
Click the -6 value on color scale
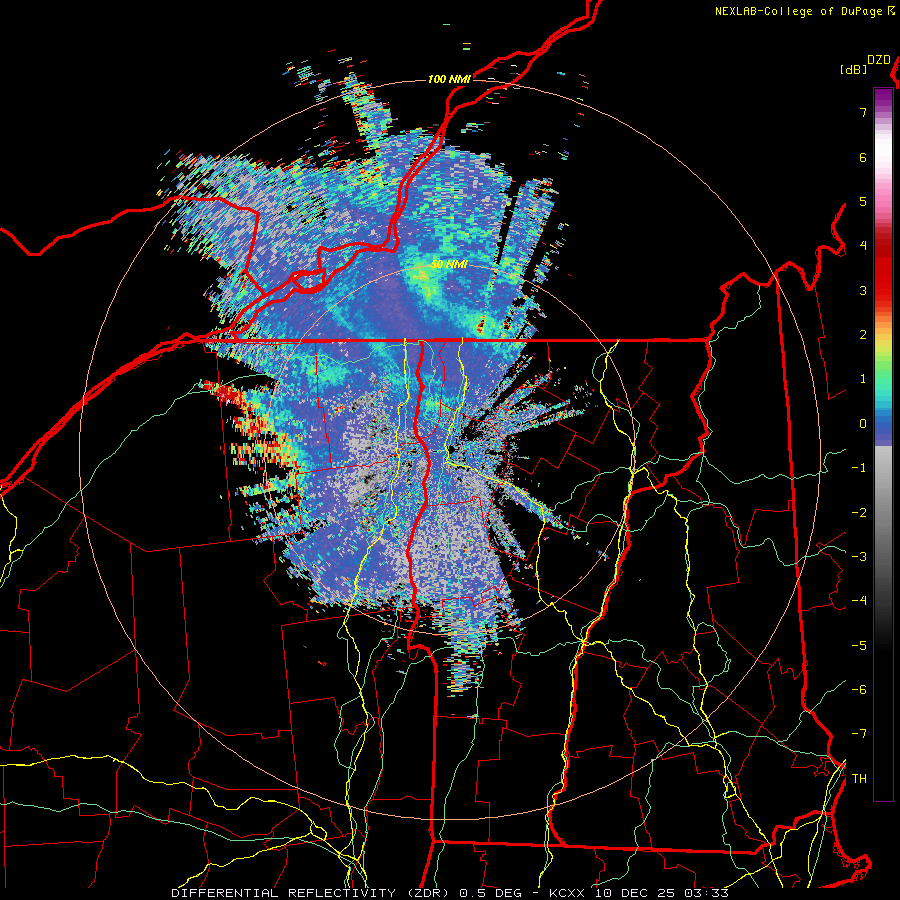(859, 689)
